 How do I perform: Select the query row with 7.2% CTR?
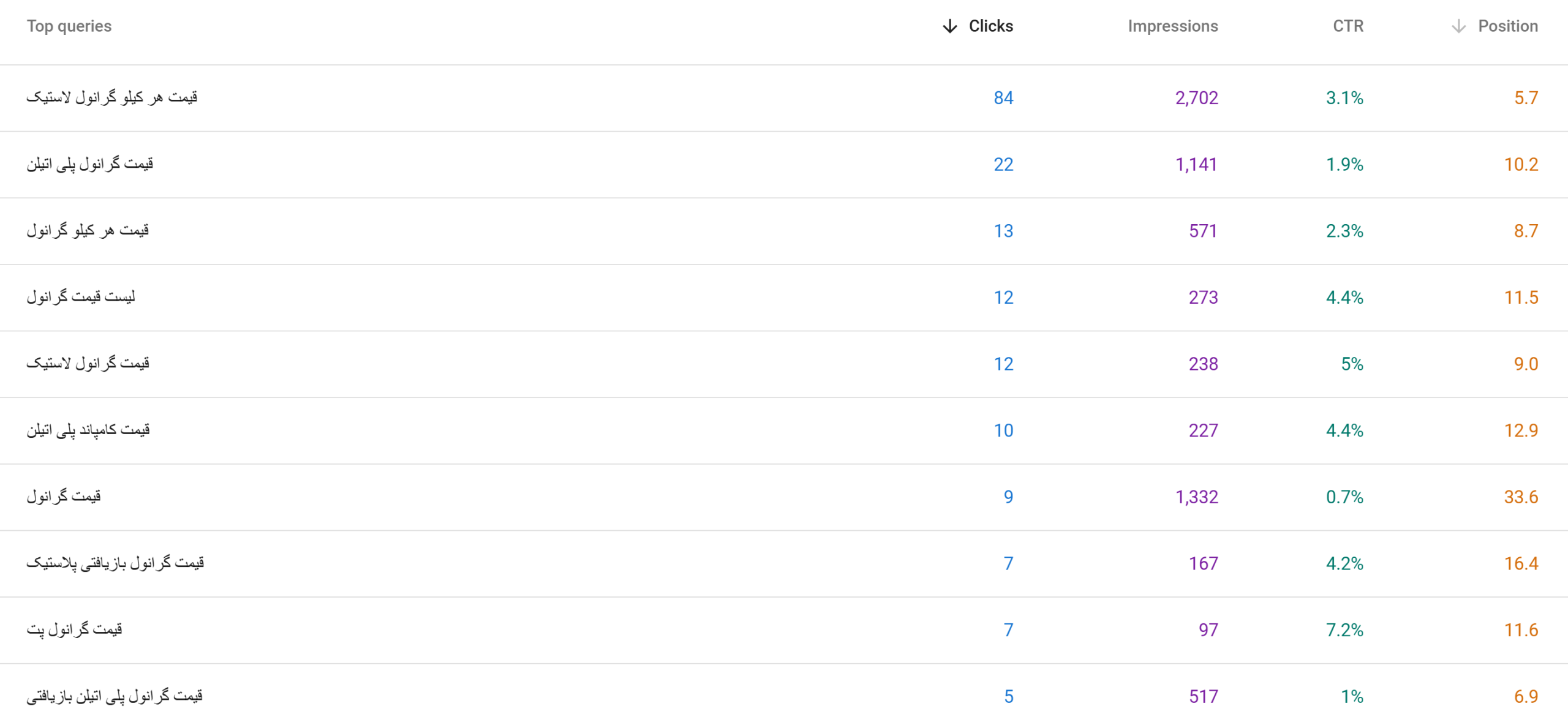coord(784,631)
